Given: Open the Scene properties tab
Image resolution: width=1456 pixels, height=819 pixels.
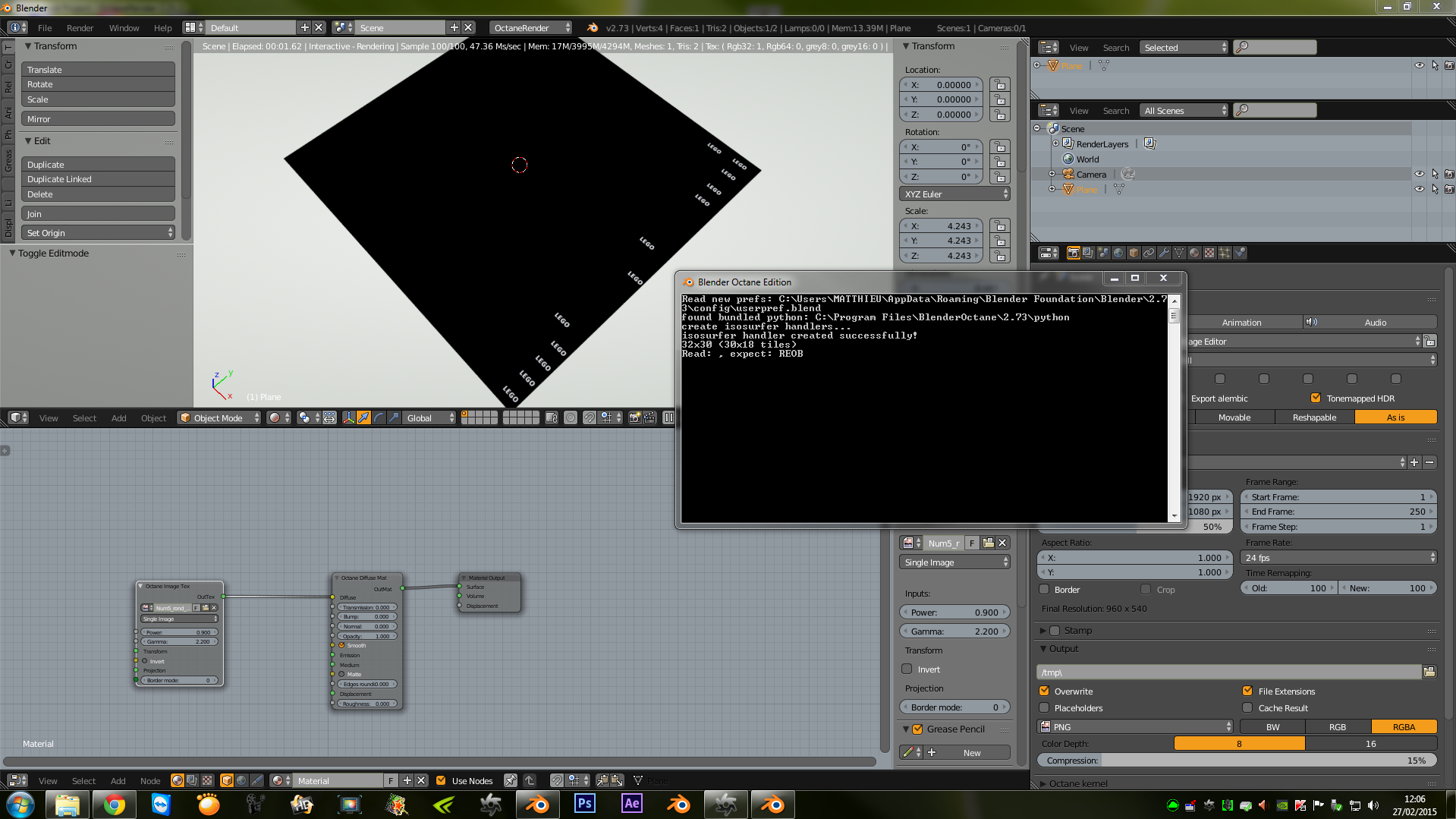Looking at the screenshot, I should tap(1103, 253).
